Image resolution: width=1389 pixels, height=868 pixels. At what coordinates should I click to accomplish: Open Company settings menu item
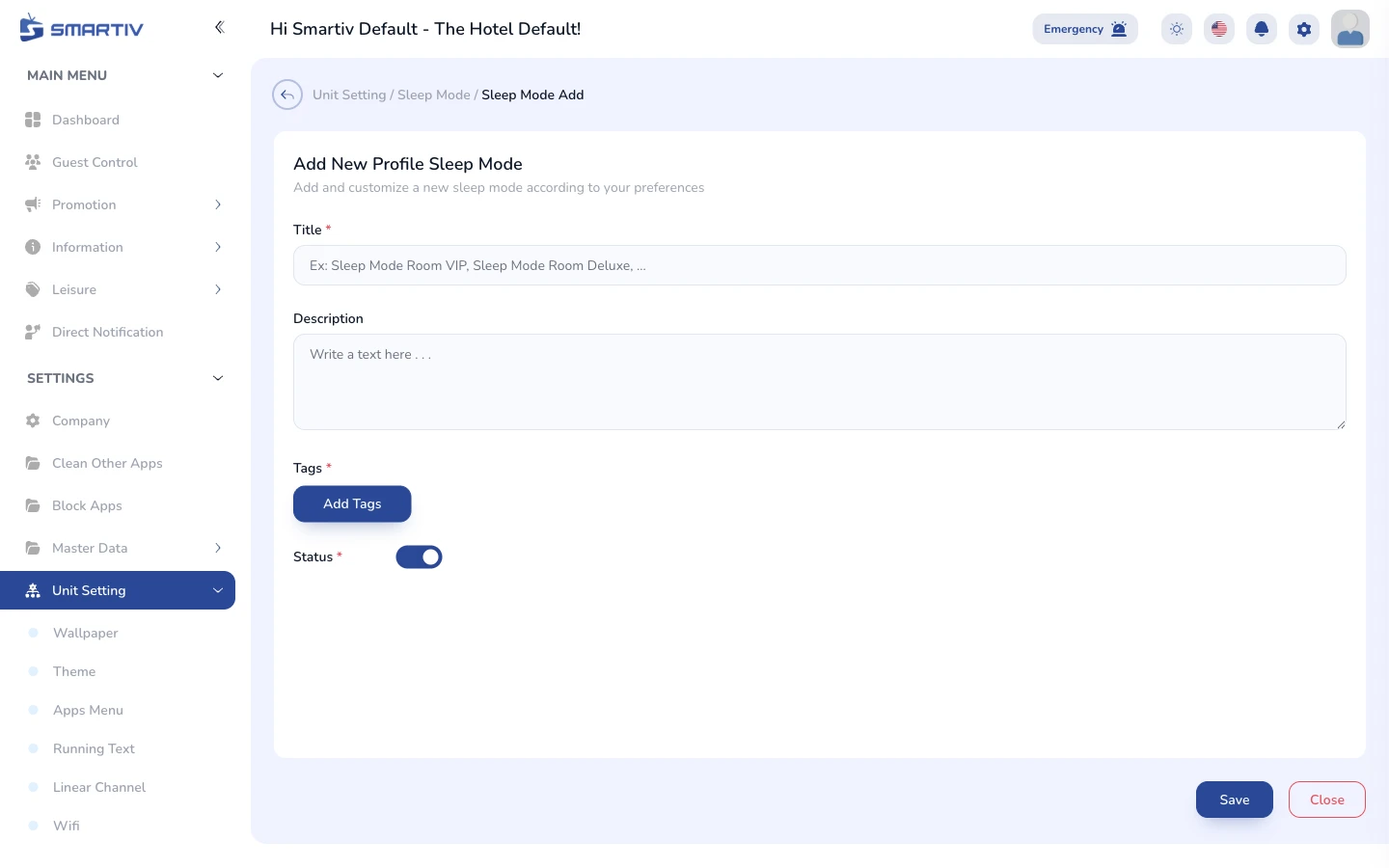coord(118,420)
